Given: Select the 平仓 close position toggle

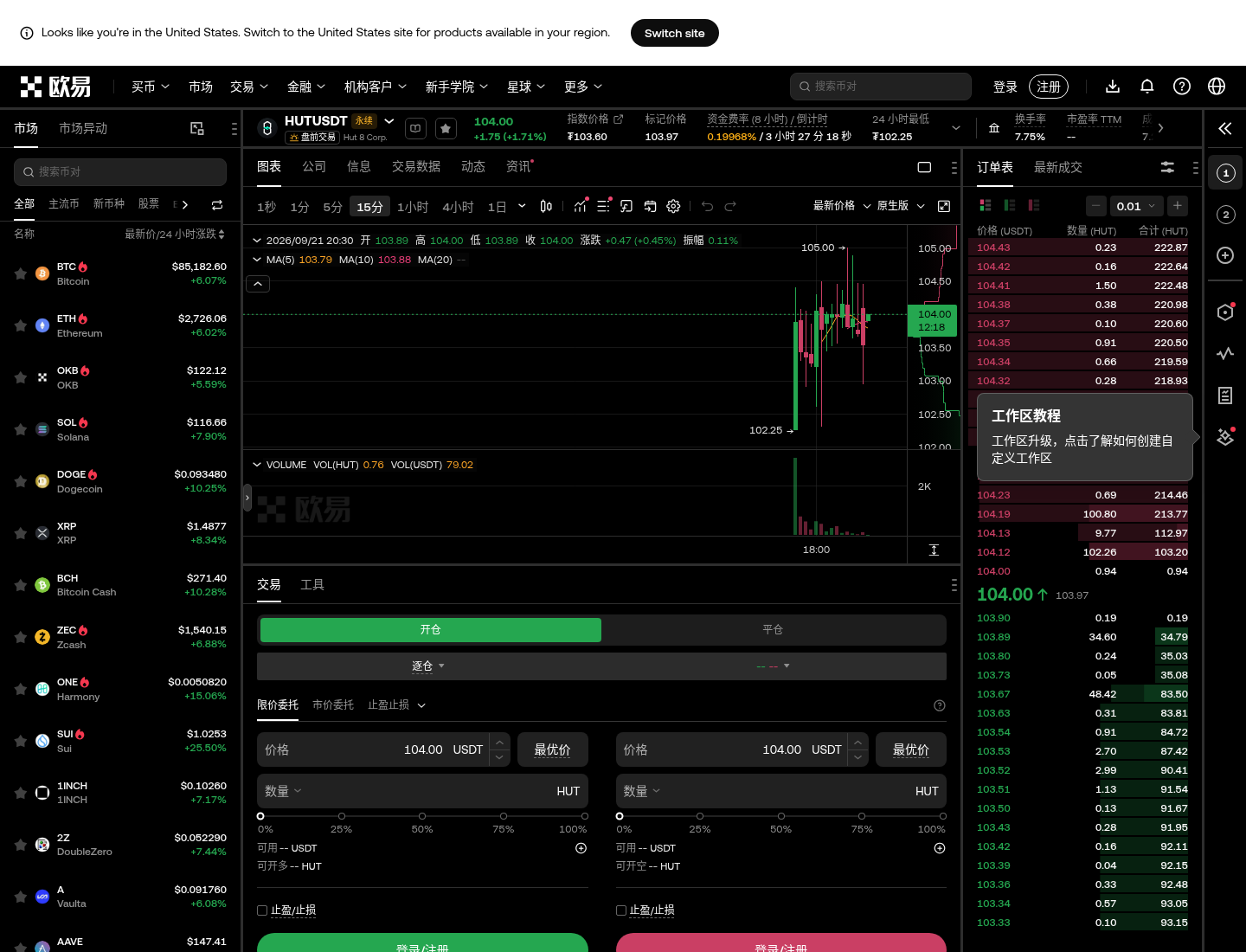Looking at the screenshot, I should pyautogui.click(x=773, y=630).
